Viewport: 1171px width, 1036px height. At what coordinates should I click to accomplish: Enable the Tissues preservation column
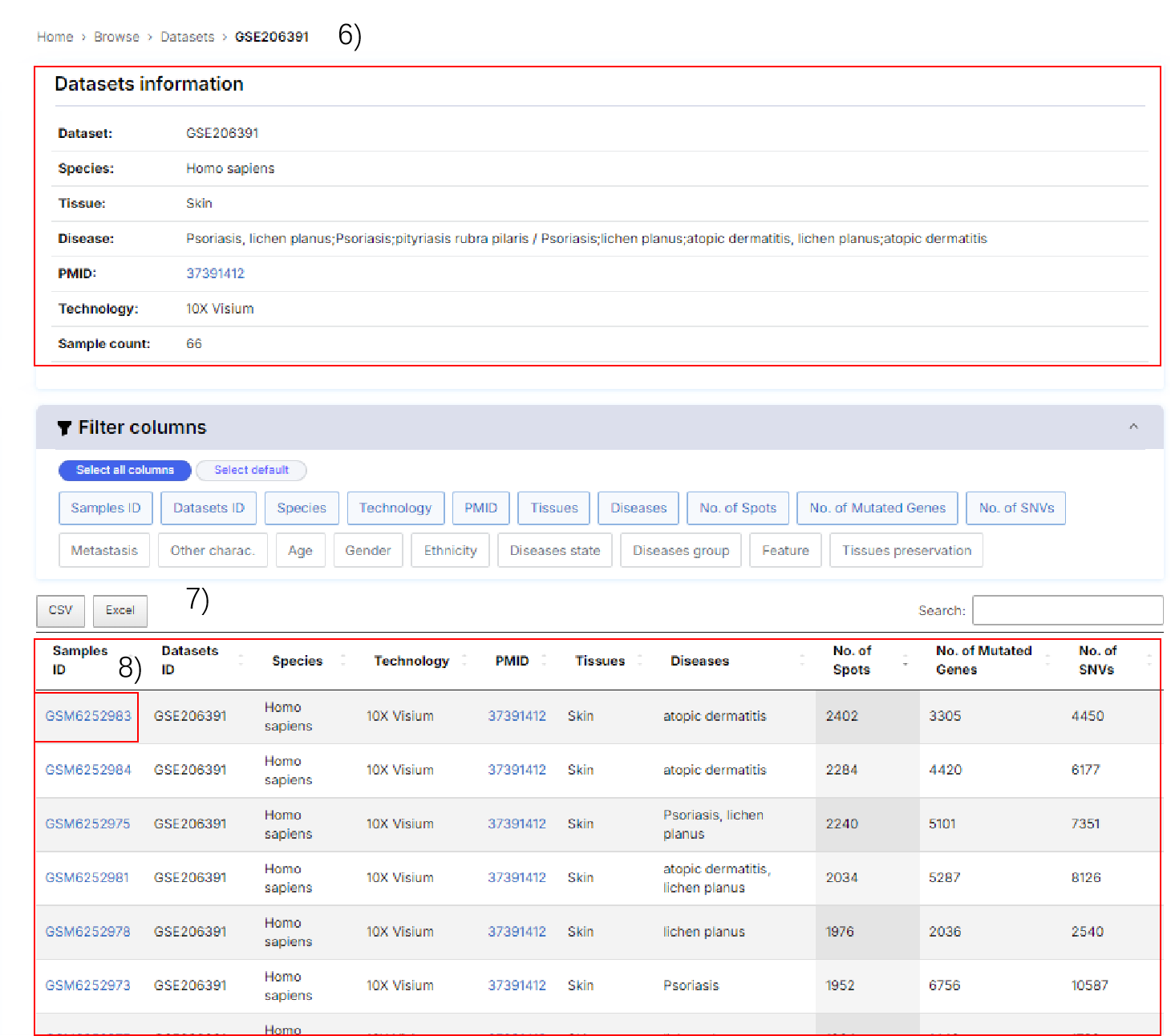[906, 551]
